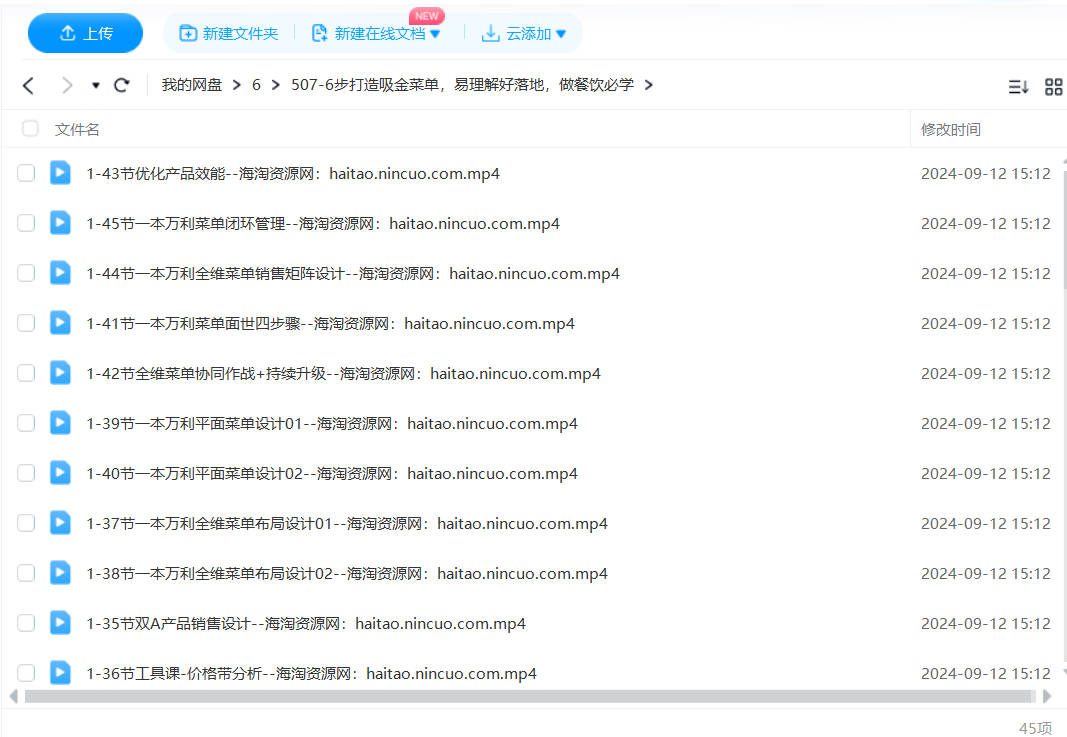Check the box for 1-37节布局设计01

26,523
